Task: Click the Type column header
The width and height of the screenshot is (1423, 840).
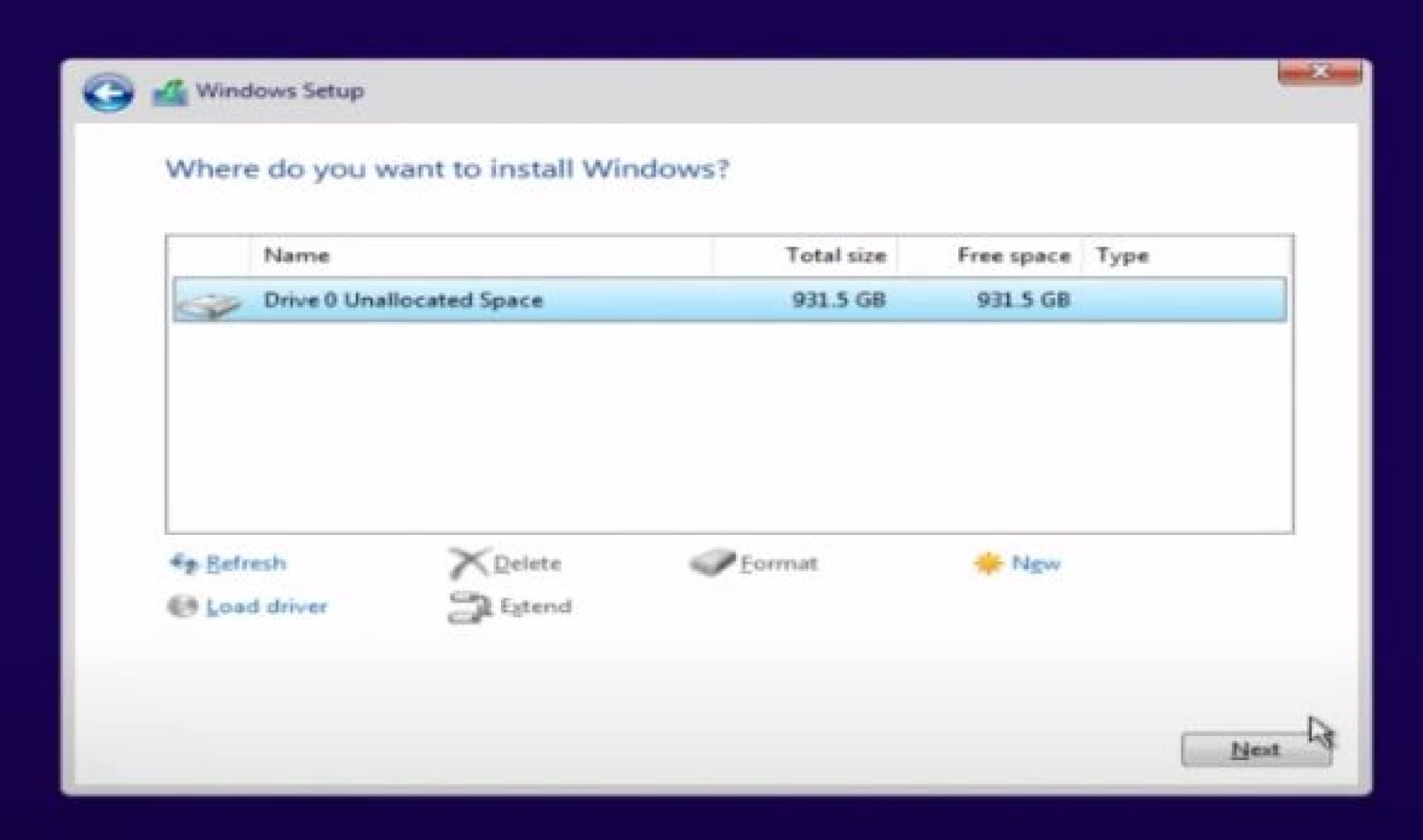Action: click(1122, 256)
